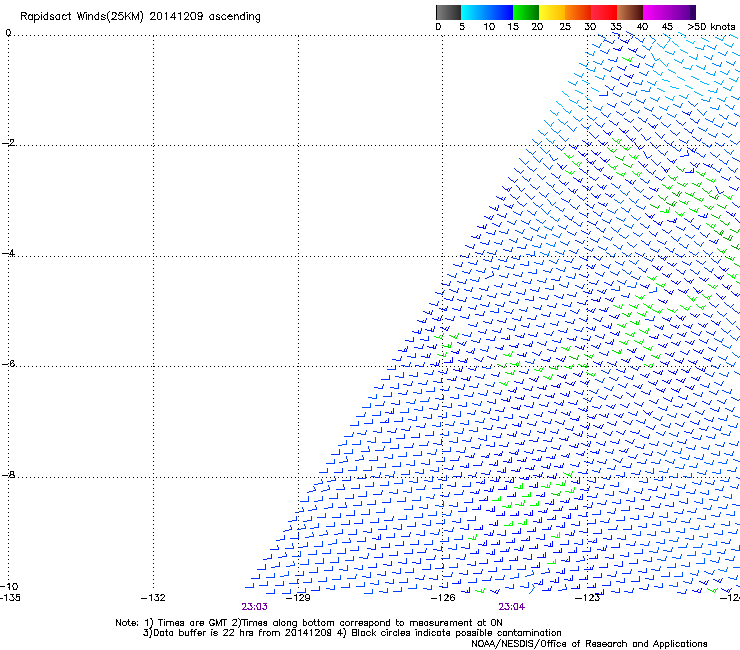The height and width of the screenshot is (650, 740).
Task: Click the longitude label '-126'
Action: [x=443, y=598]
